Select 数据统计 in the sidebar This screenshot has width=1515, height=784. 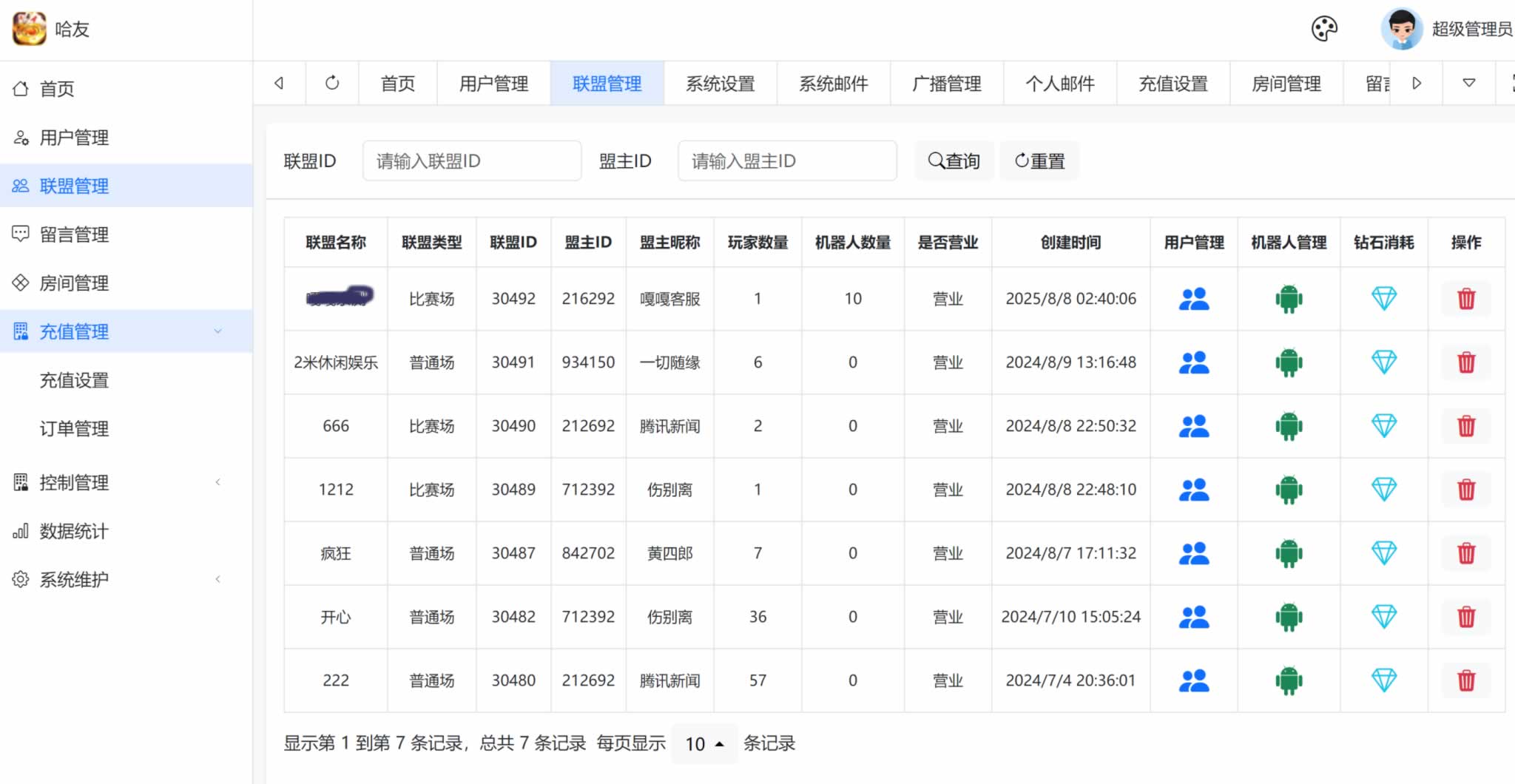[74, 531]
